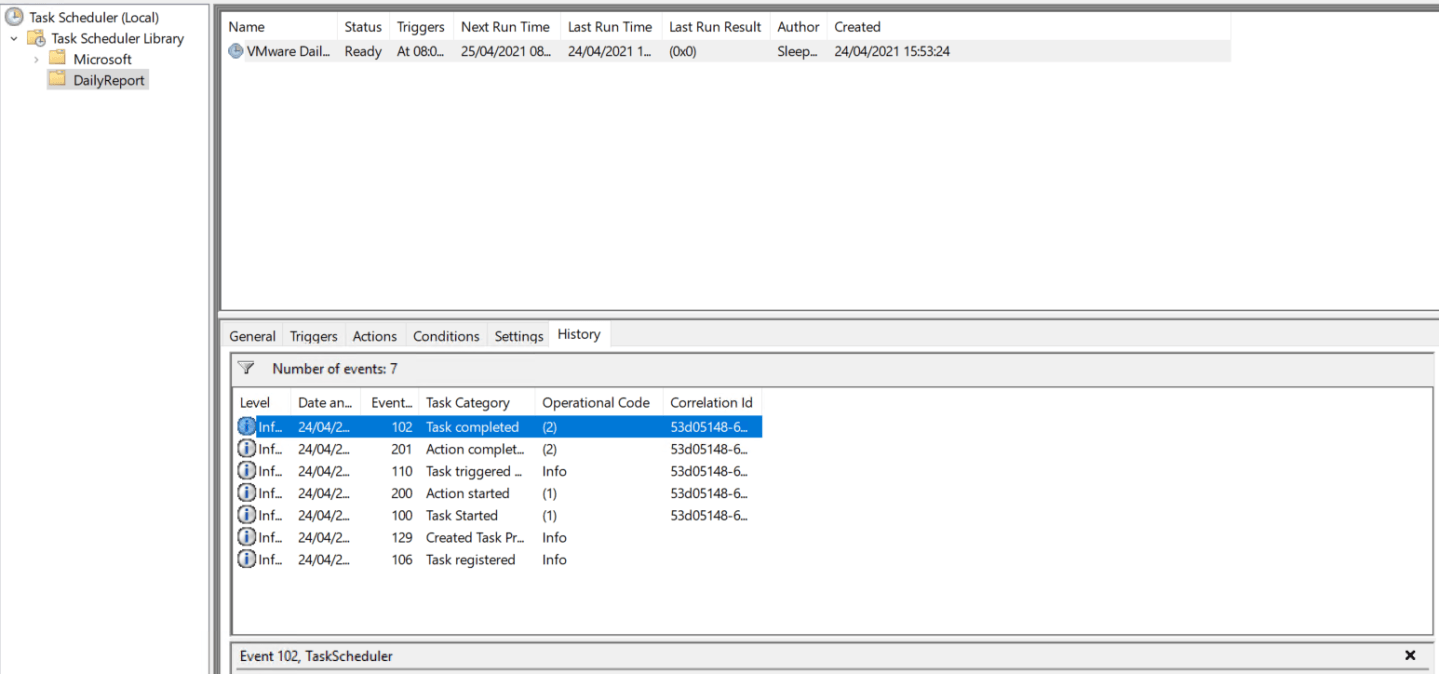The width and height of the screenshot is (1439, 674).
Task: Sort by Last Run Result column
Action: point(715,27)
